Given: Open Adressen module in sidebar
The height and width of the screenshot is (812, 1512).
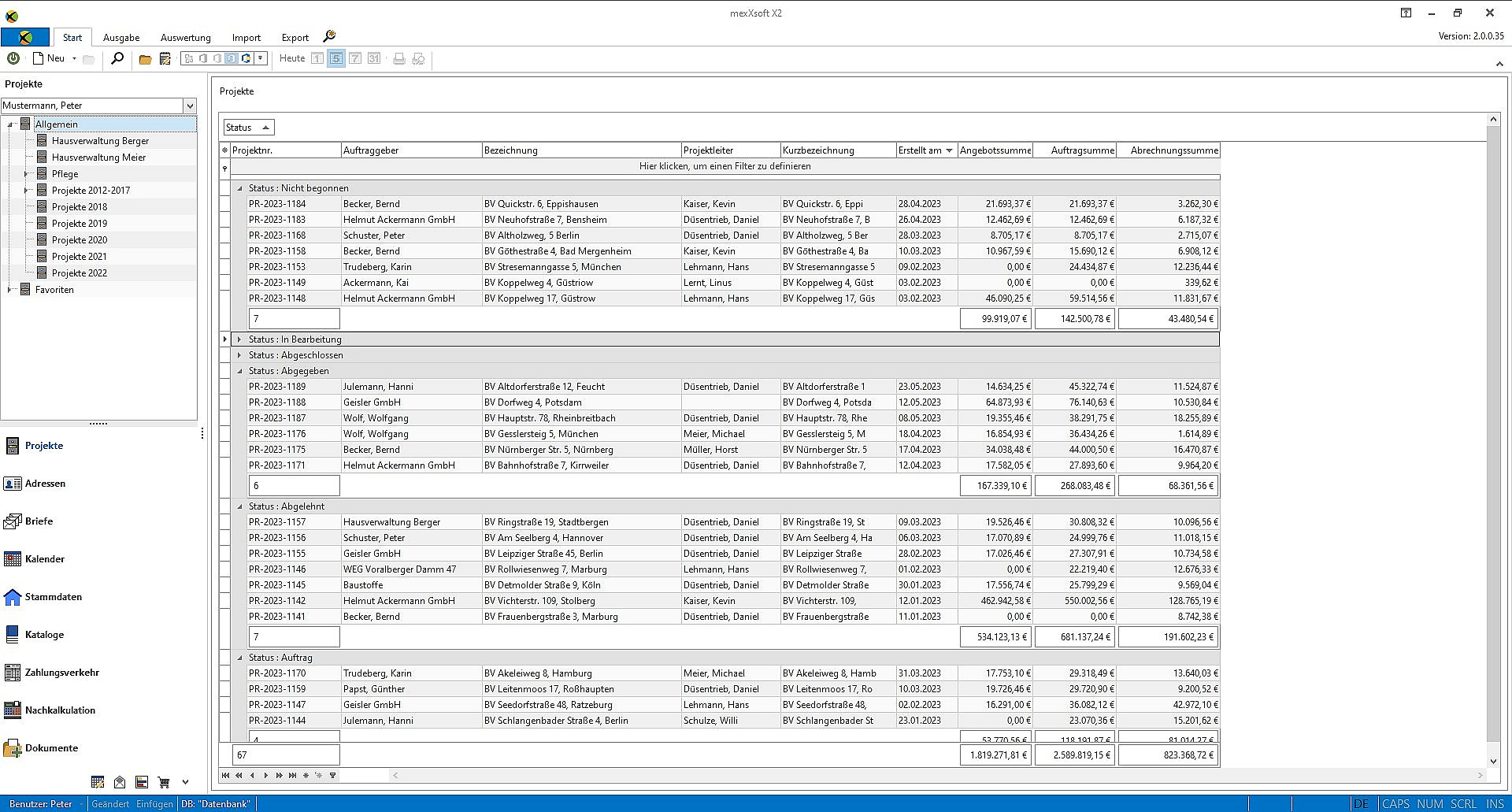Looking at the screenshot, I should pos(35,484).
